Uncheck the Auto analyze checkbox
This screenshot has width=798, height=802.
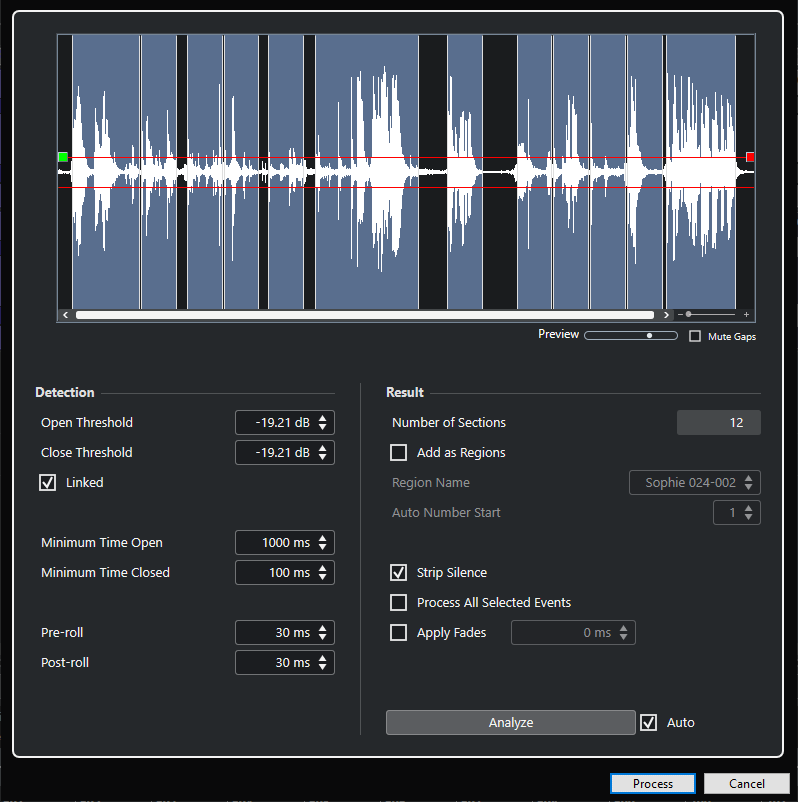(649, 722)
